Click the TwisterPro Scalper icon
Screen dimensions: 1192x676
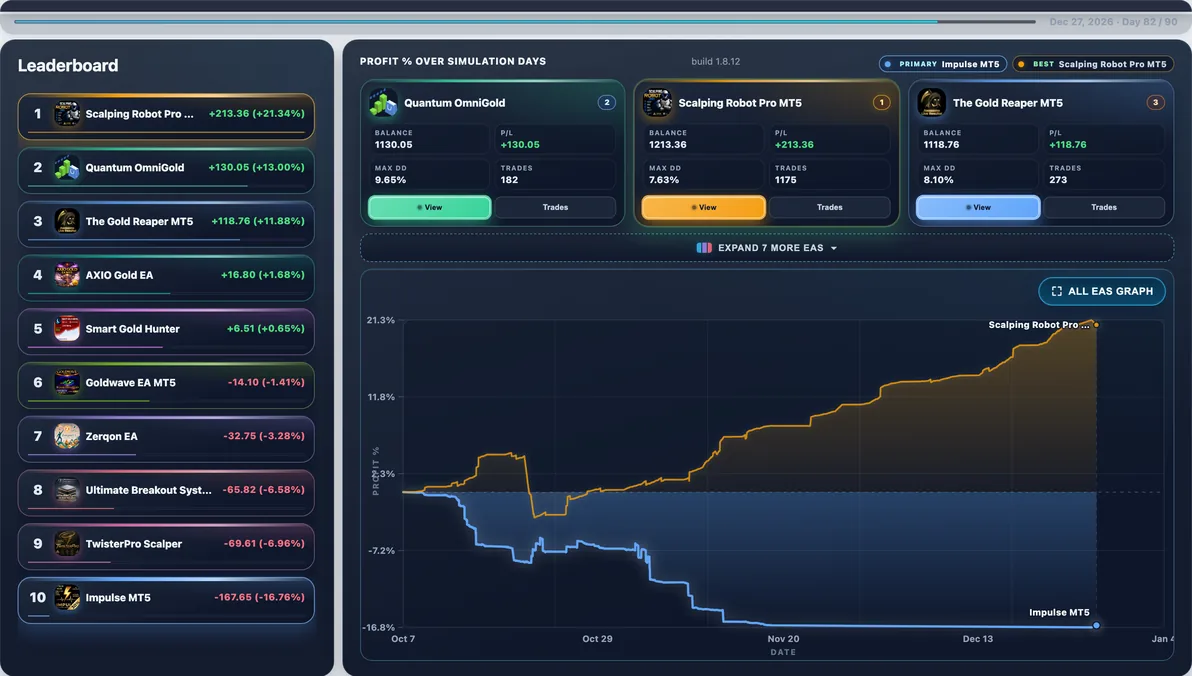(x=67, y=544)
